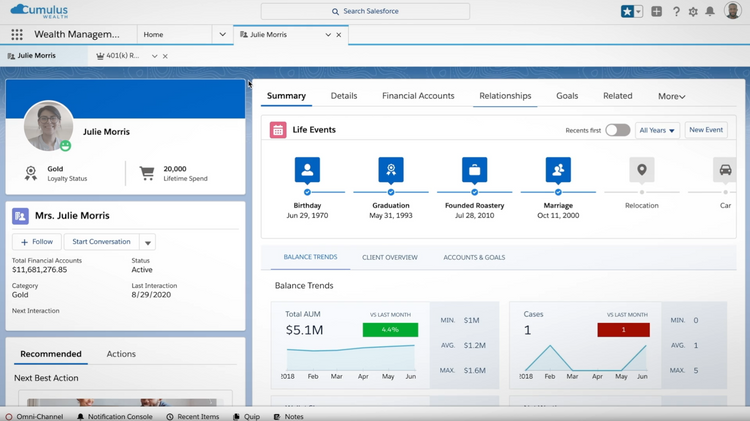The image size is (750, 421).
Task: Click the Relocation map pin icon
Action: (642, 169)
